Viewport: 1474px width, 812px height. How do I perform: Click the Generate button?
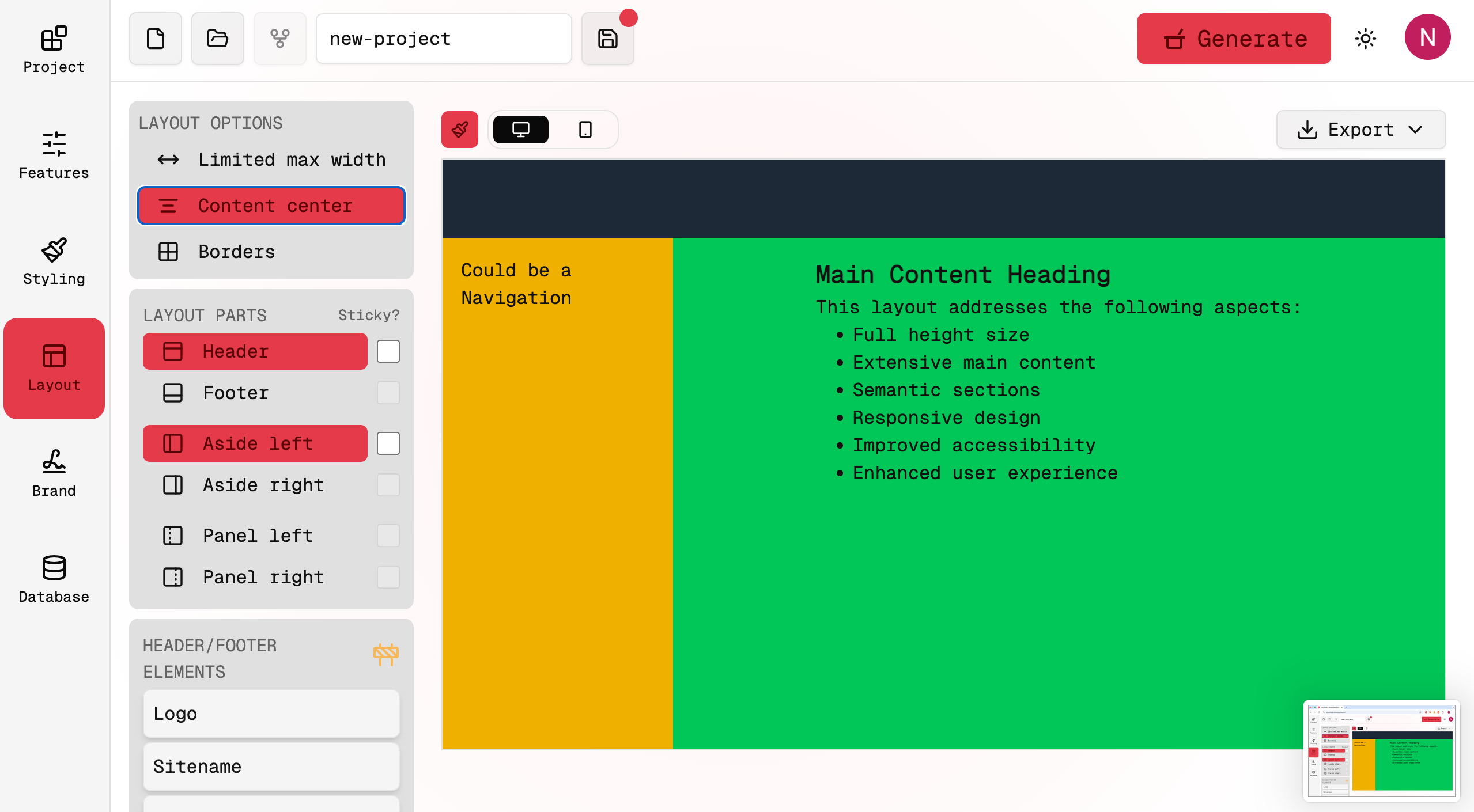point(1233,38)
